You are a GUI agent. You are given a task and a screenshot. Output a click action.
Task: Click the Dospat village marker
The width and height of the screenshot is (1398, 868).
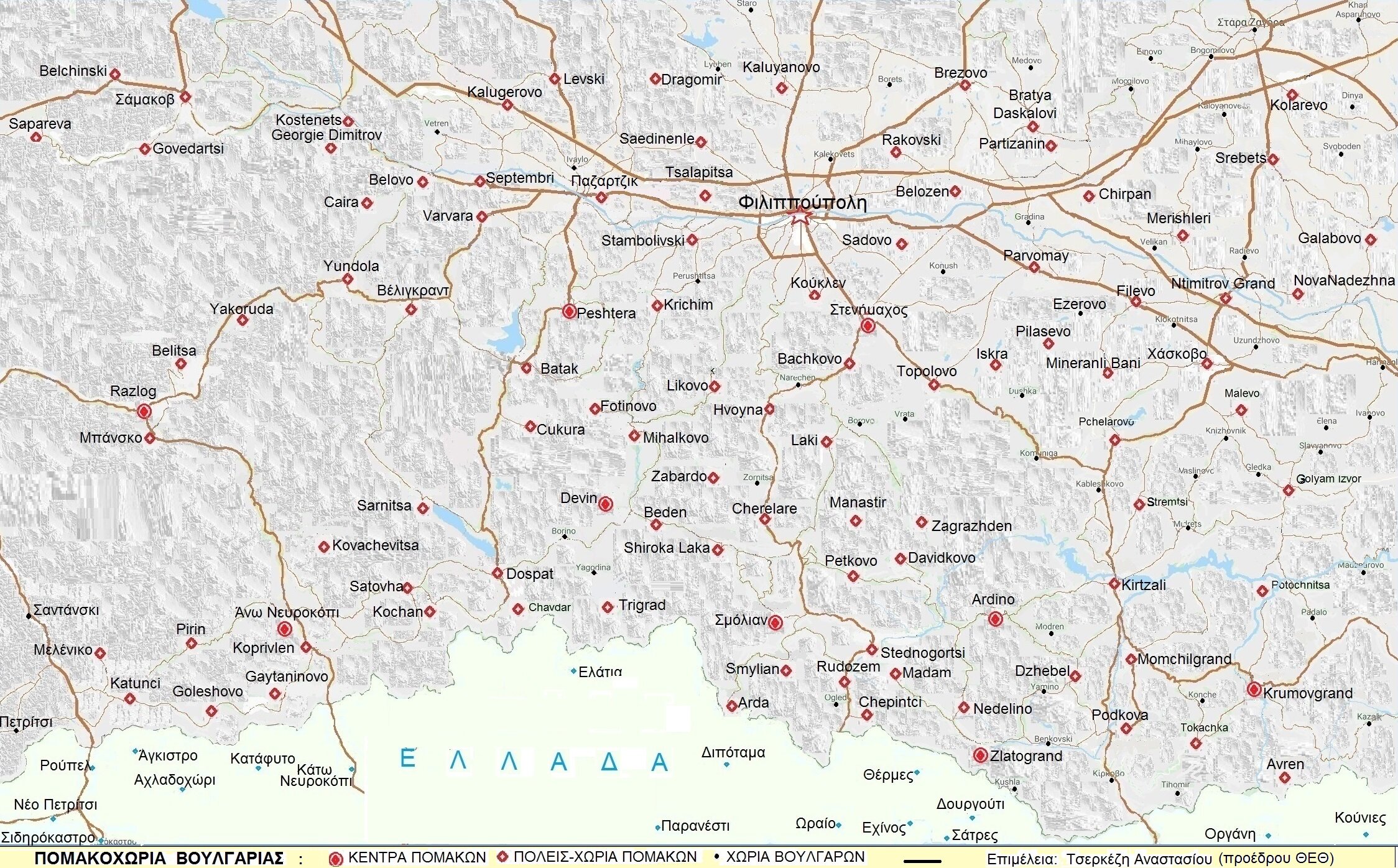click(x=498, y=573)
